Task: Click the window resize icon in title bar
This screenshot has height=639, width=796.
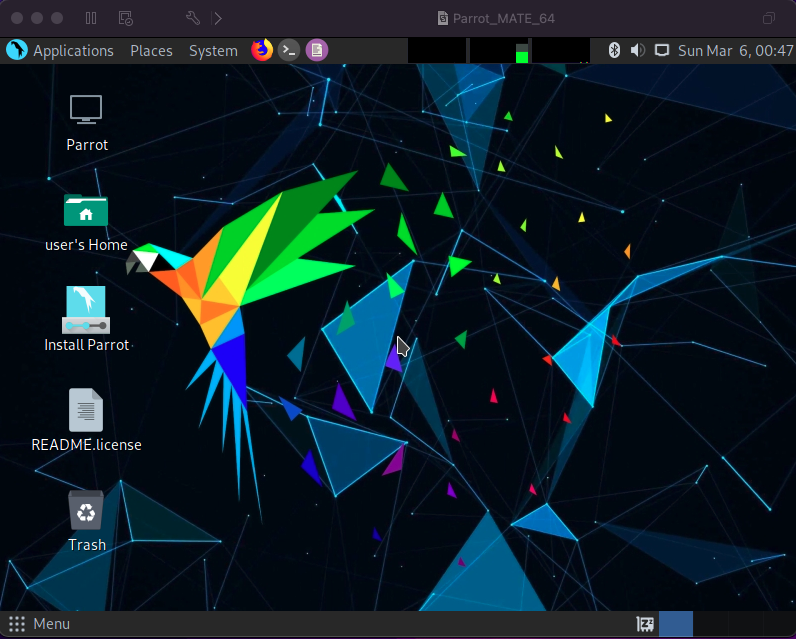Action: [x=769, y=18]
